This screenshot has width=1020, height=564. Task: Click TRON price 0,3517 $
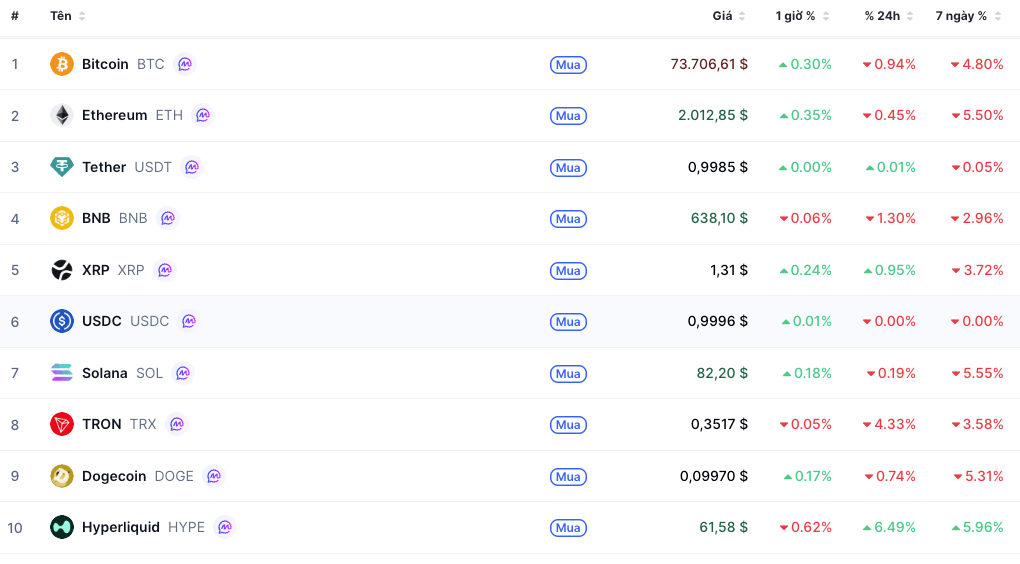click(719, 424)
